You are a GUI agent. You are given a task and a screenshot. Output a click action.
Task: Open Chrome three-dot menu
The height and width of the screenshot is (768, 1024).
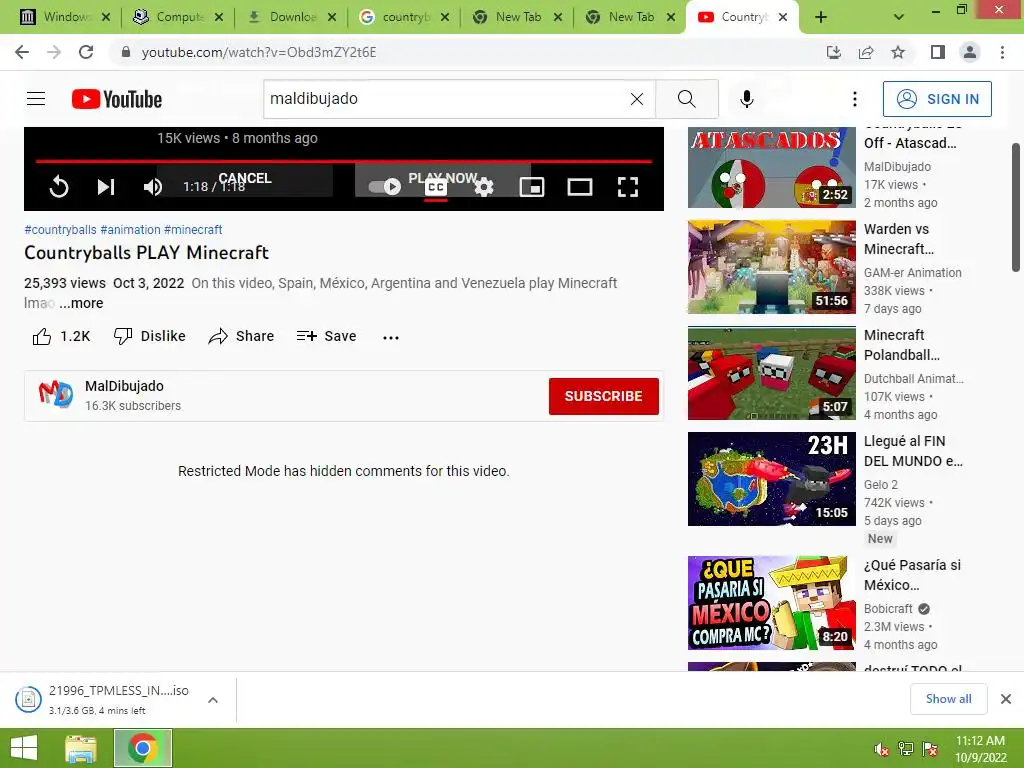[x=1002, y=52]
